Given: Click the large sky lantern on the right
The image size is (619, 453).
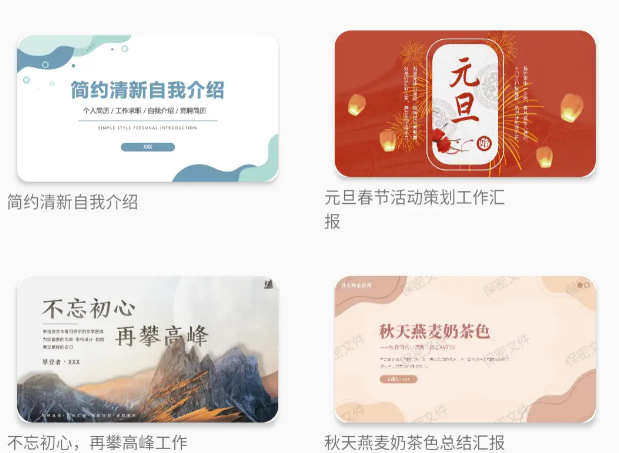Looking at the screenshot, I should pyautogui.click(x=572, y=107).
